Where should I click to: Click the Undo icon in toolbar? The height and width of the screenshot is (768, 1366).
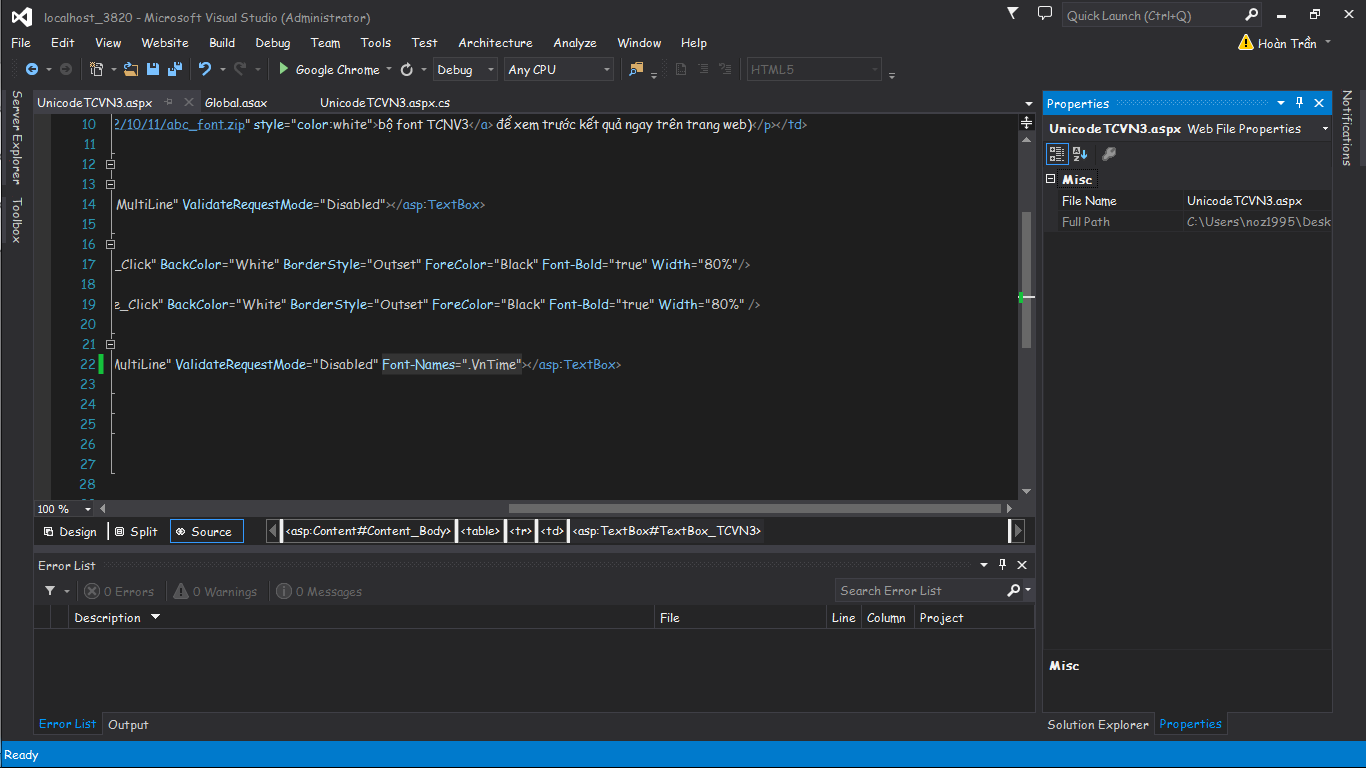[x=205, y=69]
